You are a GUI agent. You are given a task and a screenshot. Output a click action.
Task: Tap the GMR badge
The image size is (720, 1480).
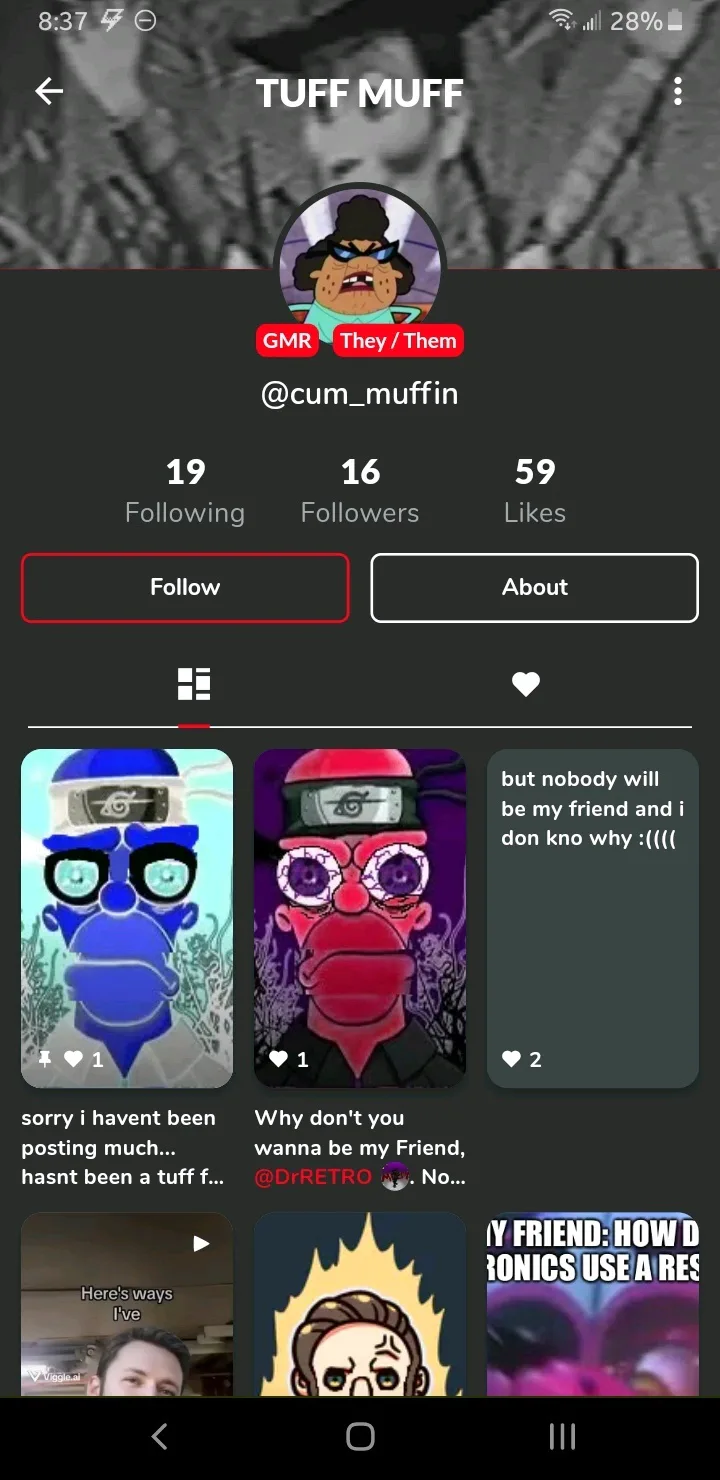click(x=287, y=341)
